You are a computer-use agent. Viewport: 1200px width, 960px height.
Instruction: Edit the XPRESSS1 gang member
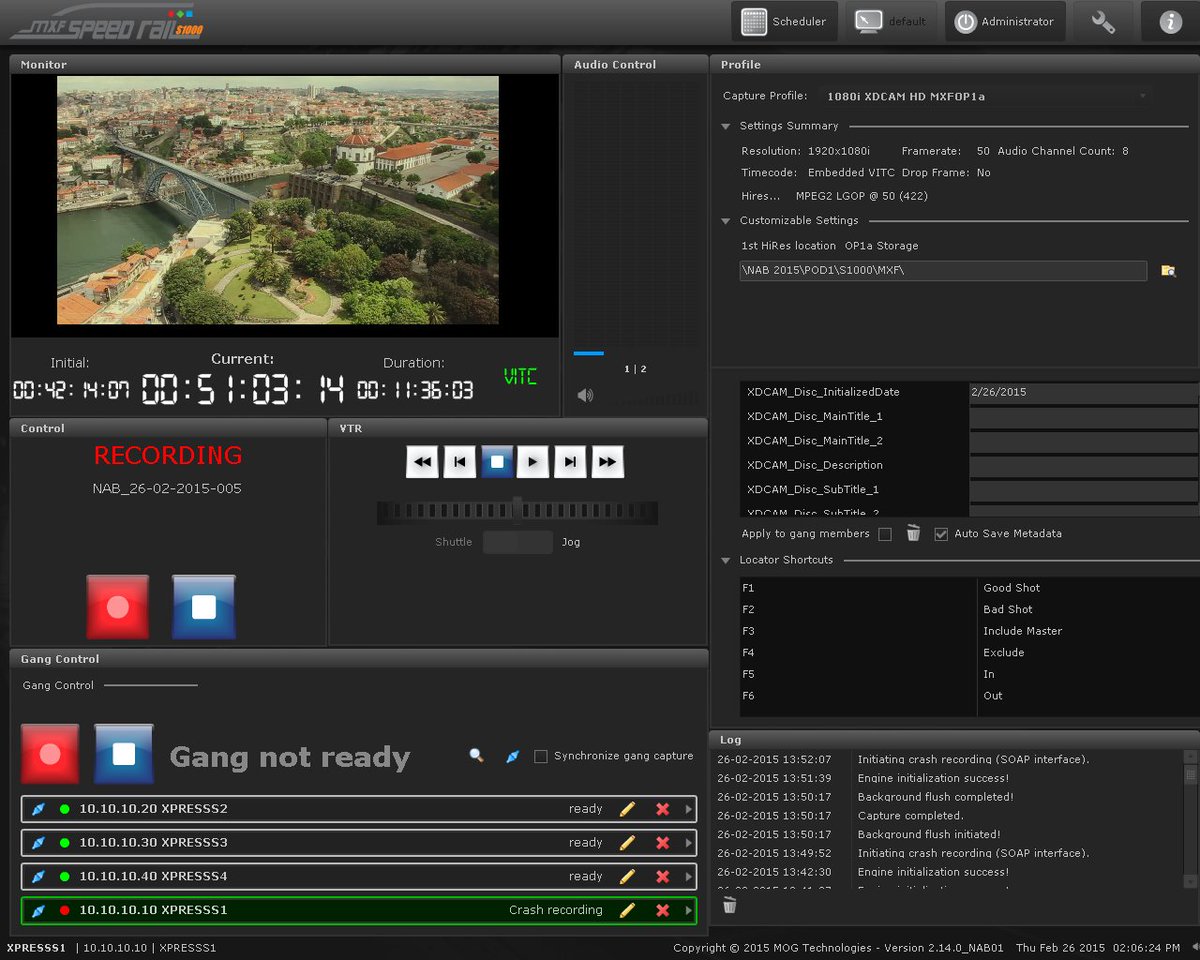627,911
